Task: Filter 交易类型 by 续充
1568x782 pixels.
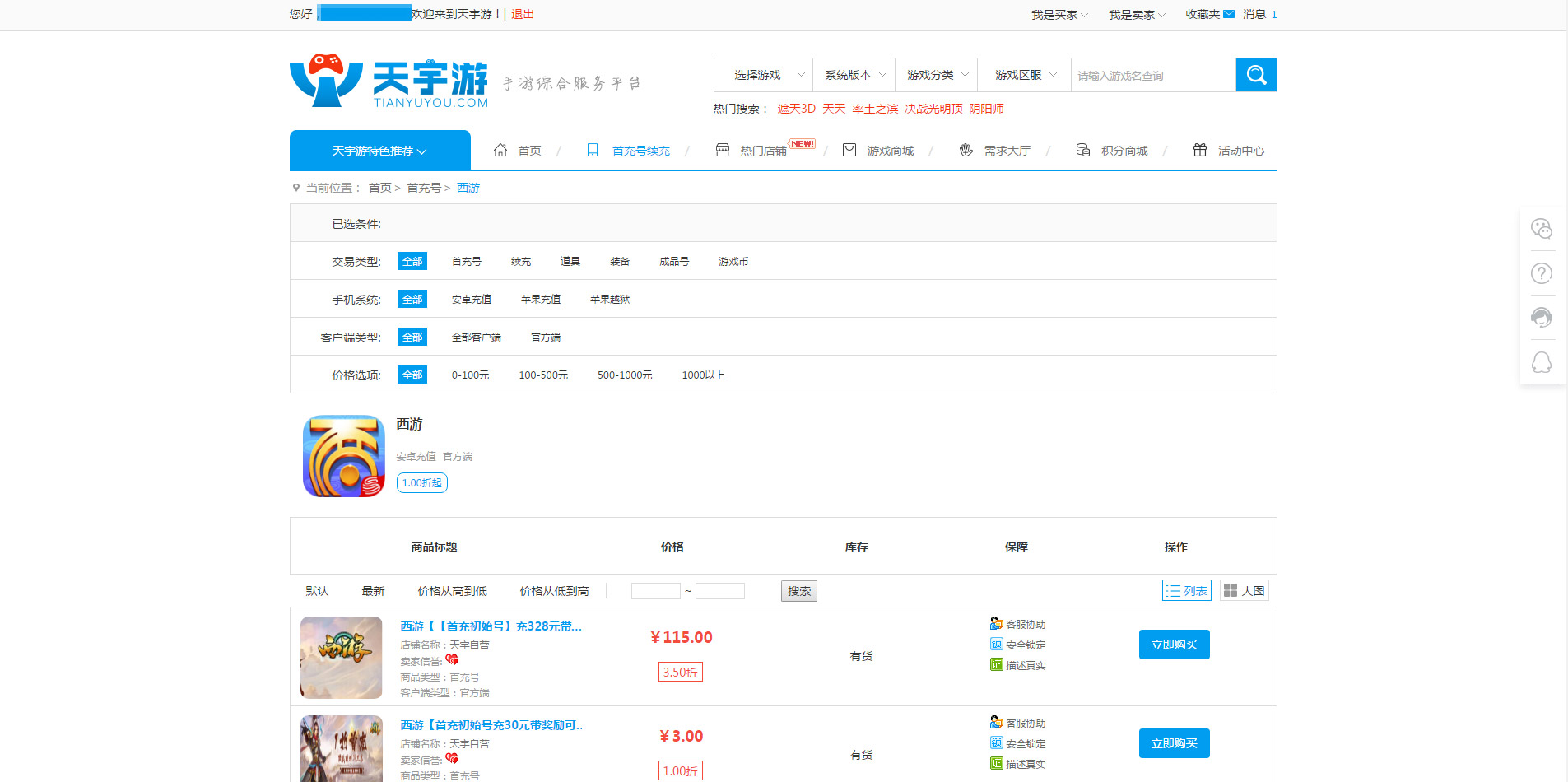Action: tap(521, 261)
